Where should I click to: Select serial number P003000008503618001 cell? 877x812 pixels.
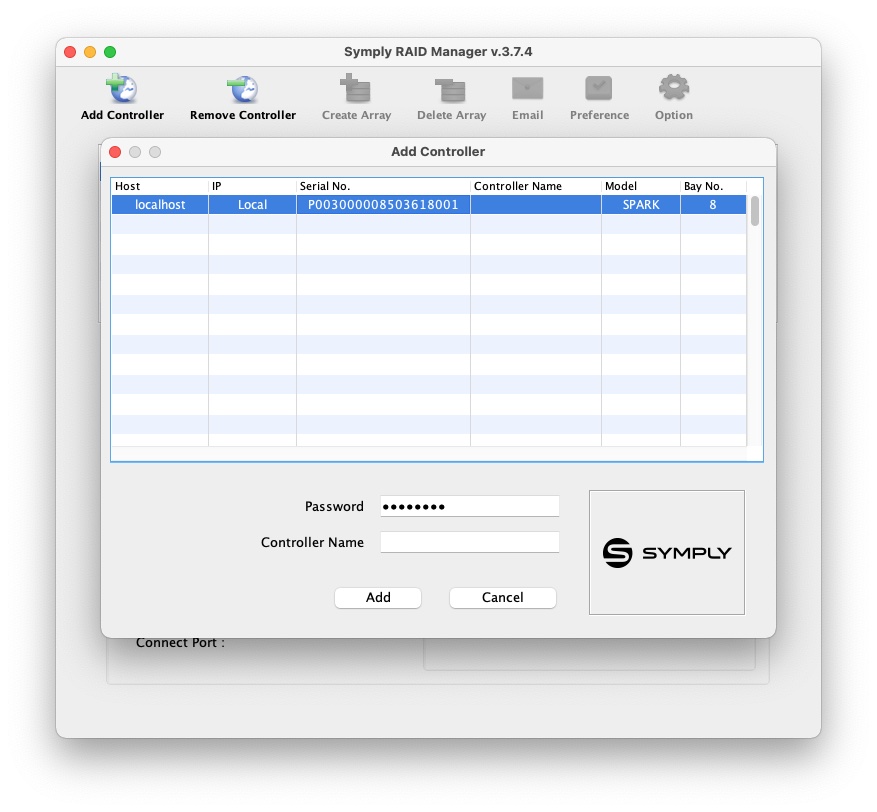click(x=383, y=205)
